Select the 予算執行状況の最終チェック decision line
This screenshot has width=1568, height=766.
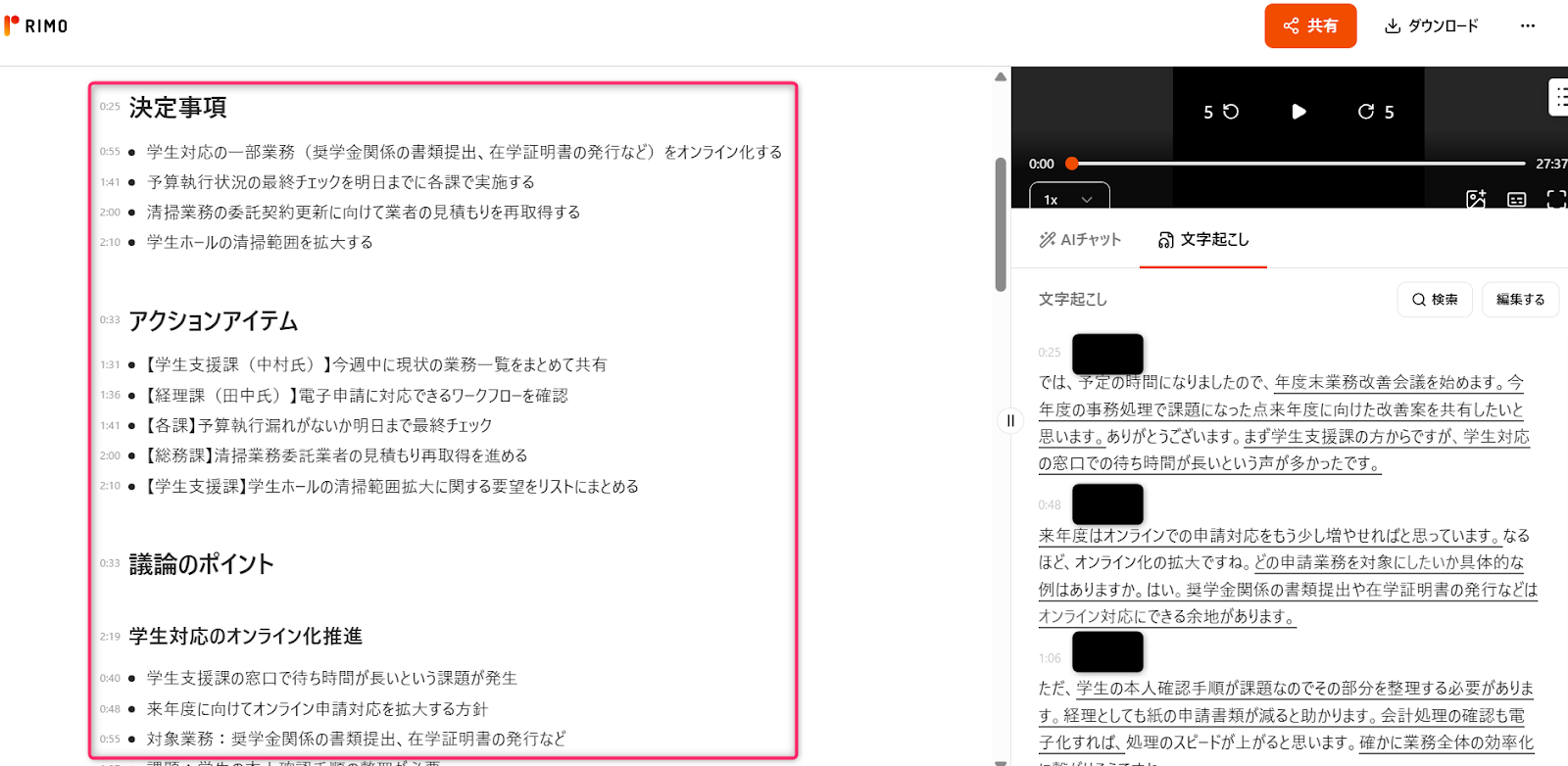coord(340,182)
